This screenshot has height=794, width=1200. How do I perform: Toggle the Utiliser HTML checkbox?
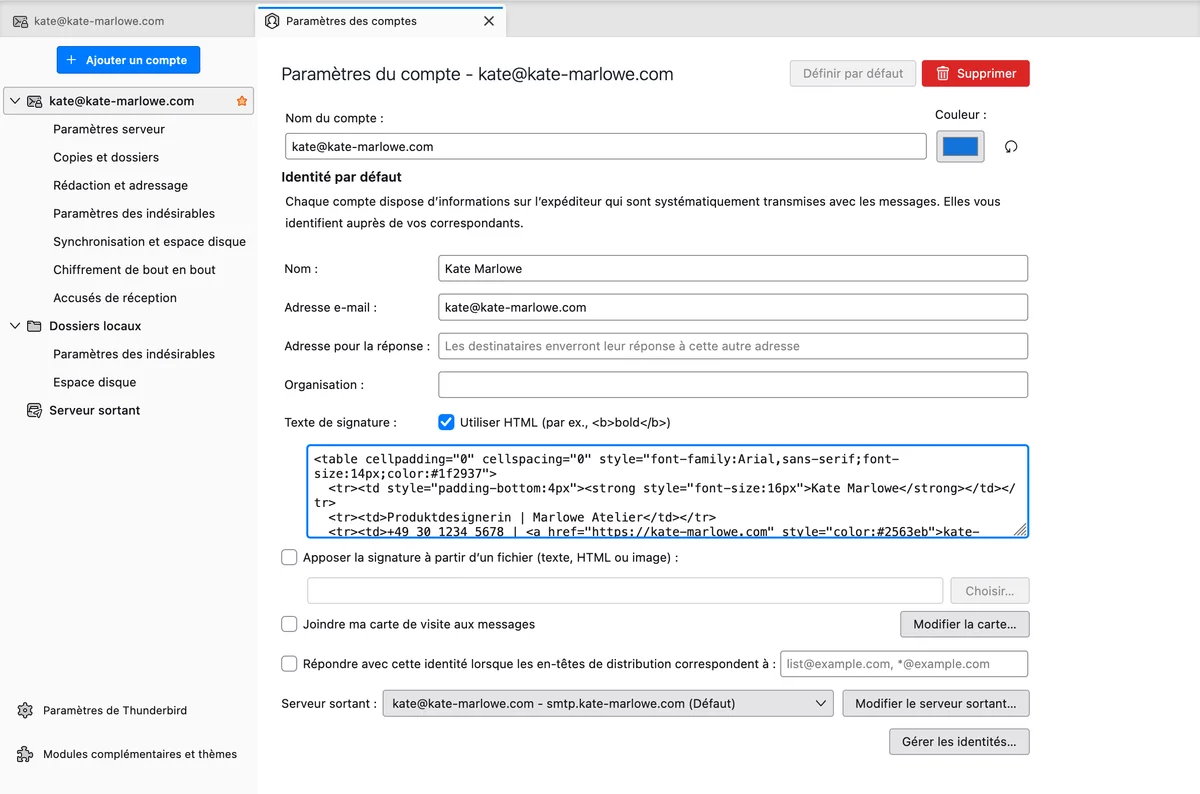pos(446,422)
